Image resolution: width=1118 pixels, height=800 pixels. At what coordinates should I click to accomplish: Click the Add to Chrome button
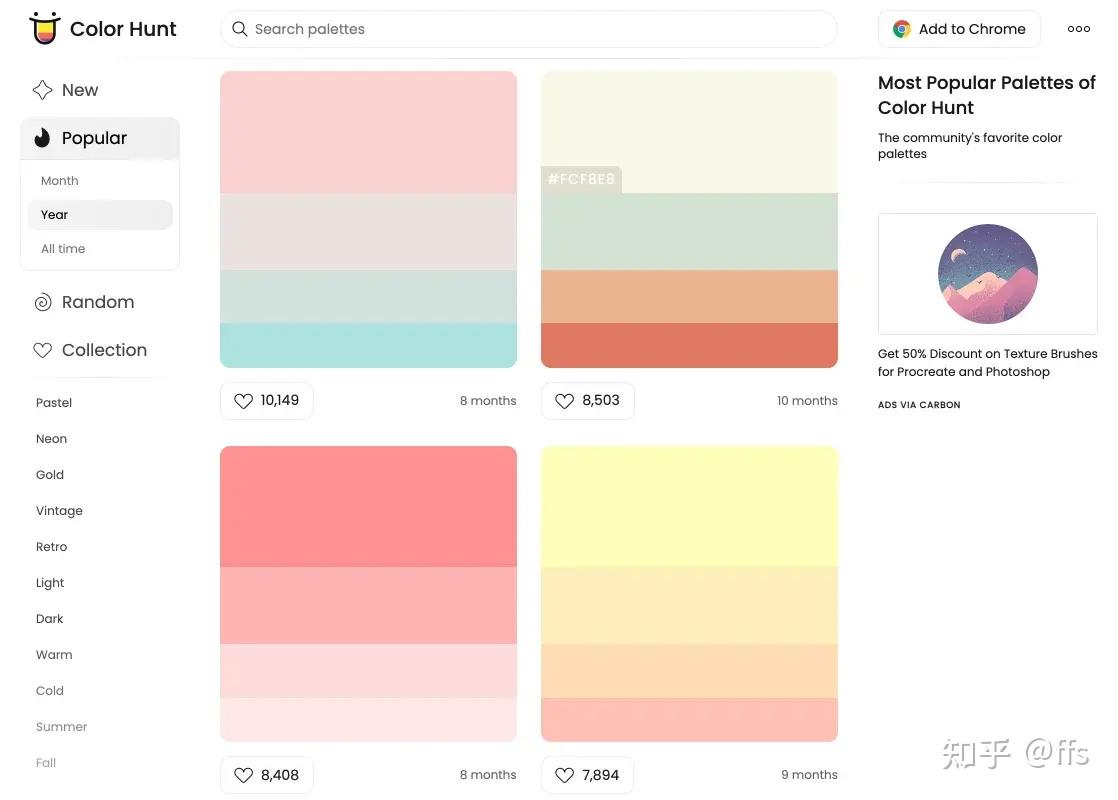(x=959, y=29)
